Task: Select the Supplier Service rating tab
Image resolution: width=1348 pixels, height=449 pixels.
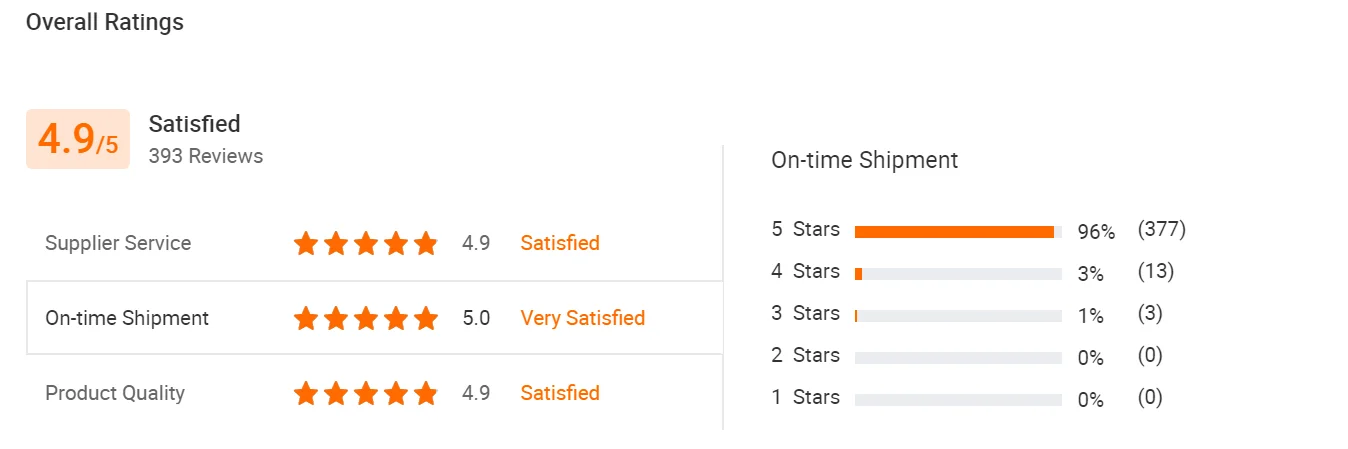Action: (118, 243)
